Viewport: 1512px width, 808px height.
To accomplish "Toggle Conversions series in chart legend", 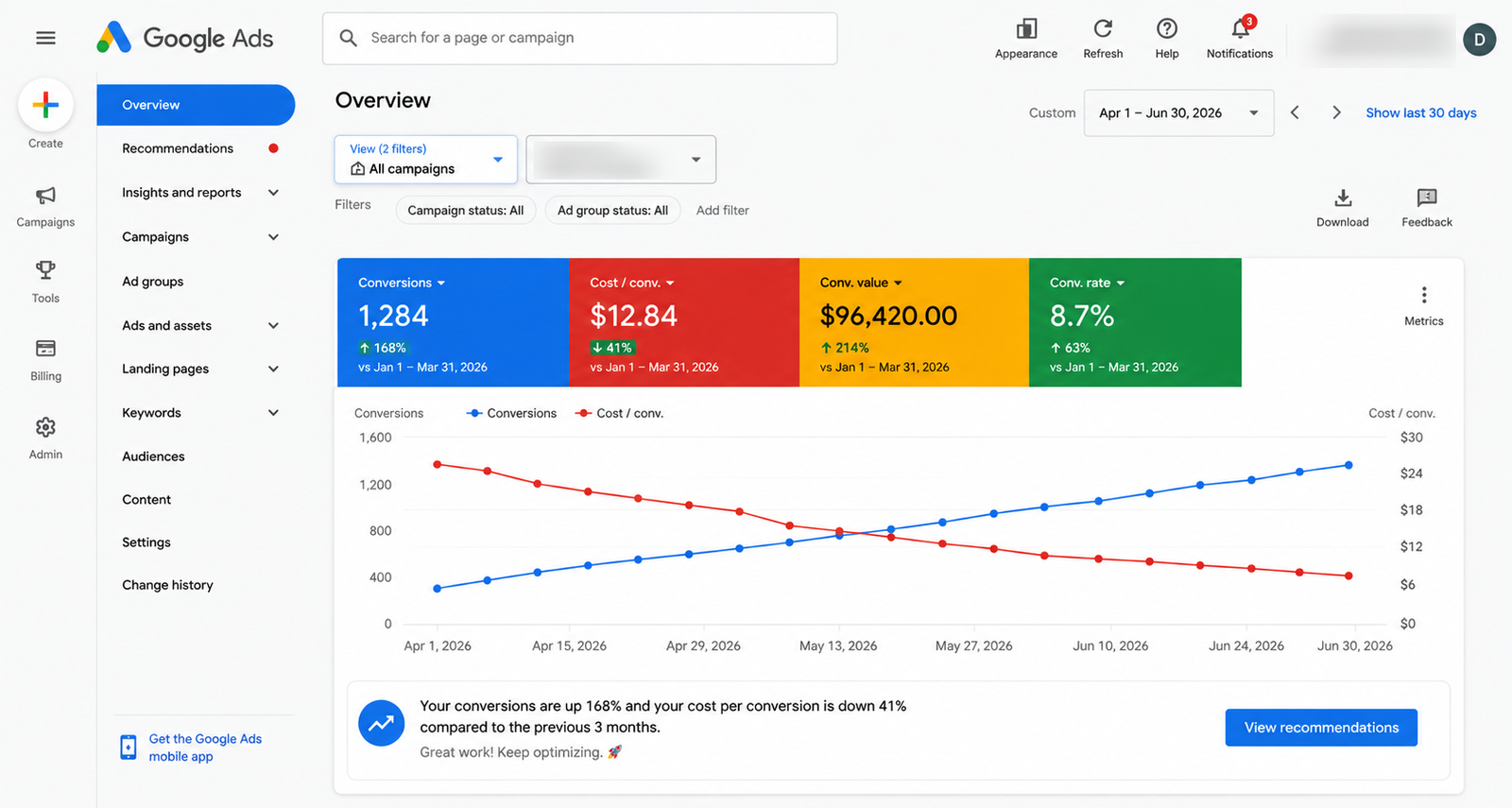I will 512,414.
